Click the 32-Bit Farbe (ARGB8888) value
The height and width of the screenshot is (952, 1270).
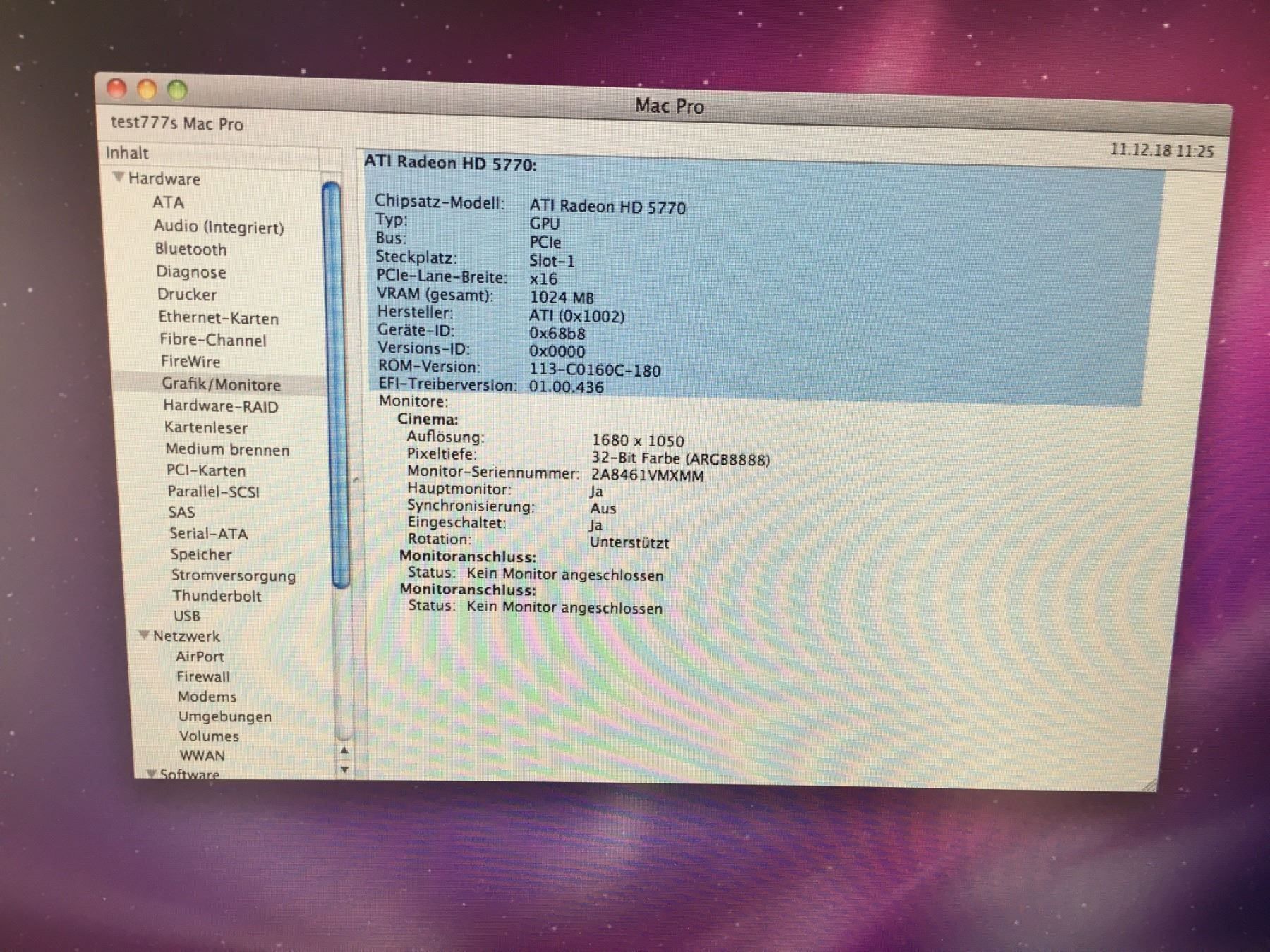click(x=681, y=459)
